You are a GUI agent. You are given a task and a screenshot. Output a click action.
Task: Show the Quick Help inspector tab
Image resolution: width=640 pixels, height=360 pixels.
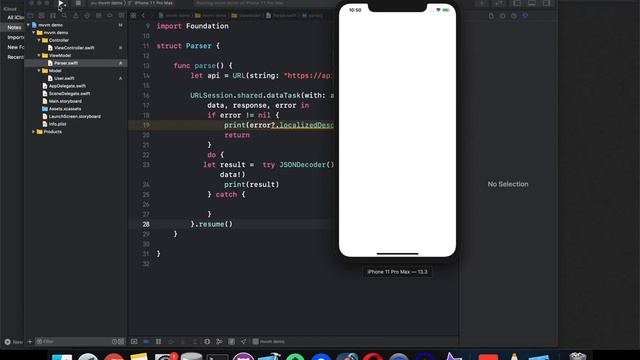tap(514, 16)
